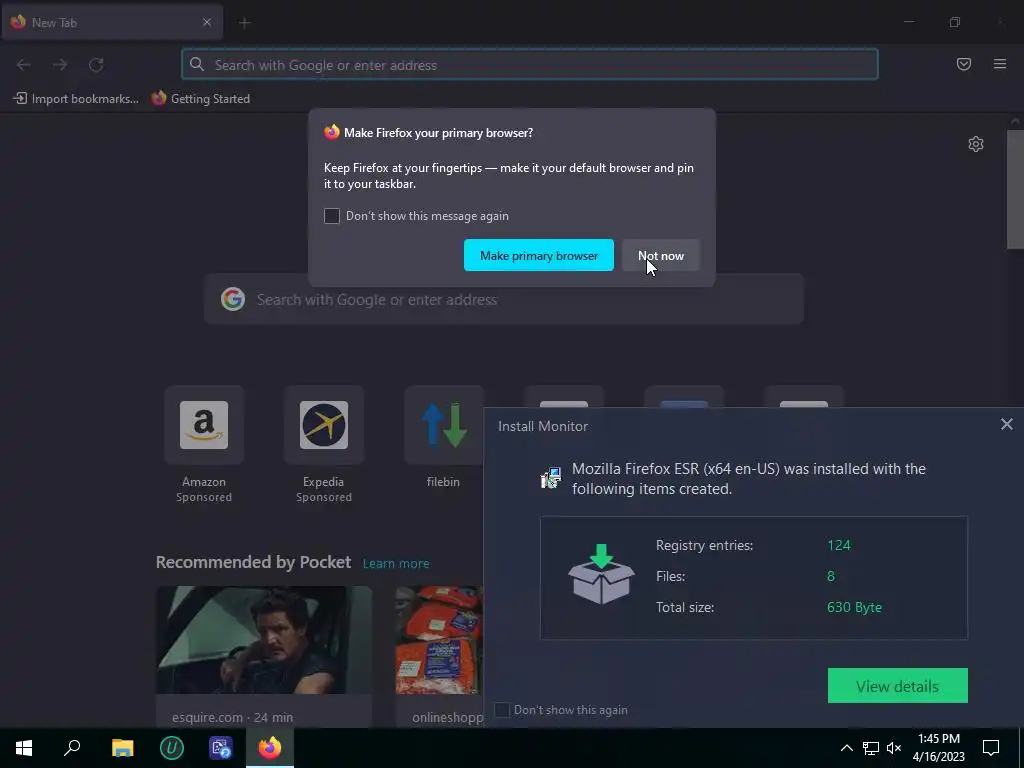The image size is (1024, 768).
Task: Select the New Tab browser tab
Action: (112, 22)
